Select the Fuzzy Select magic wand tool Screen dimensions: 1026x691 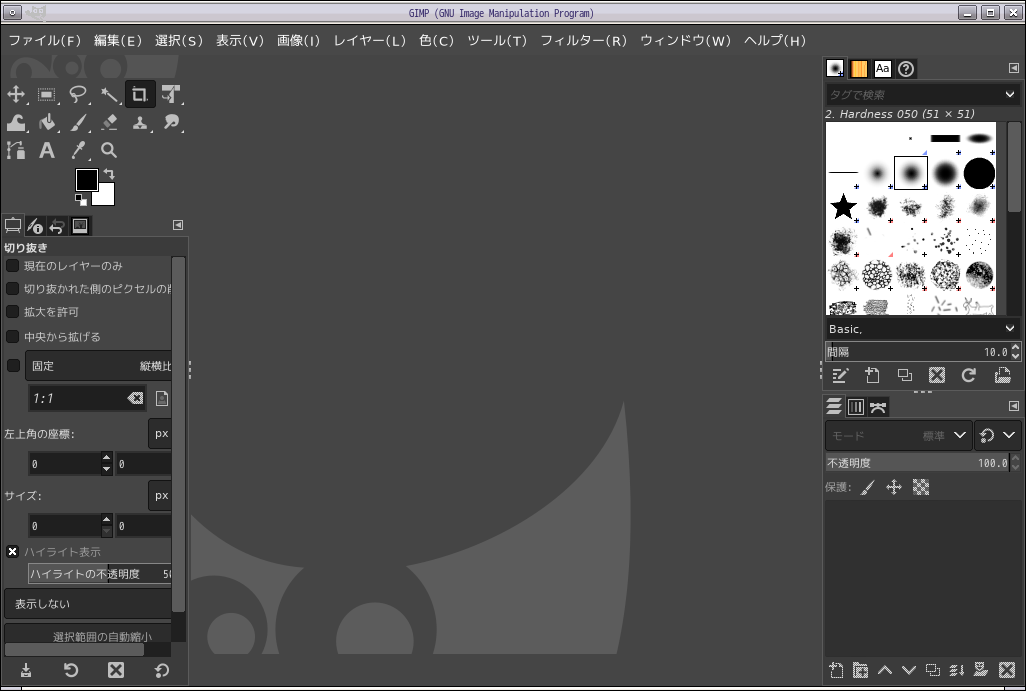point(109,94)
